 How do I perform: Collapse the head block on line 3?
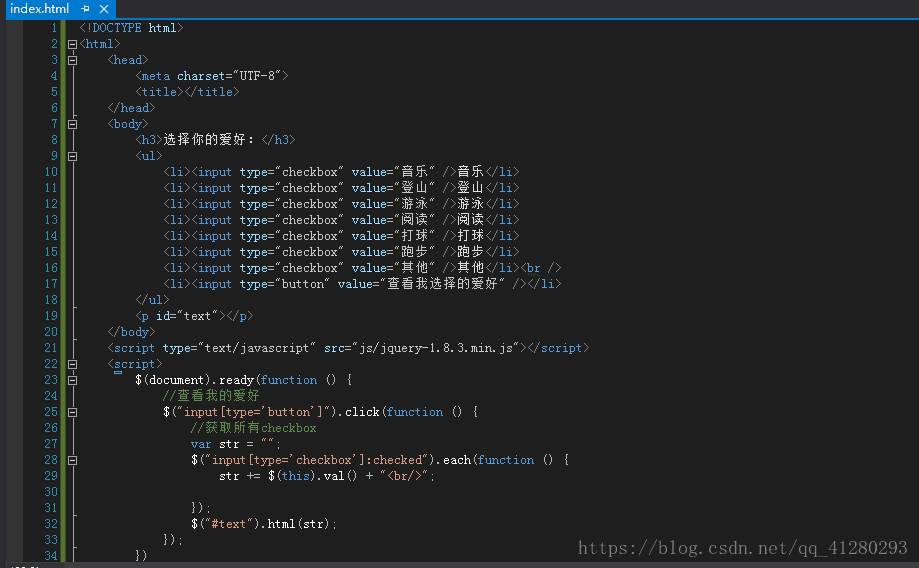(72, 60)
